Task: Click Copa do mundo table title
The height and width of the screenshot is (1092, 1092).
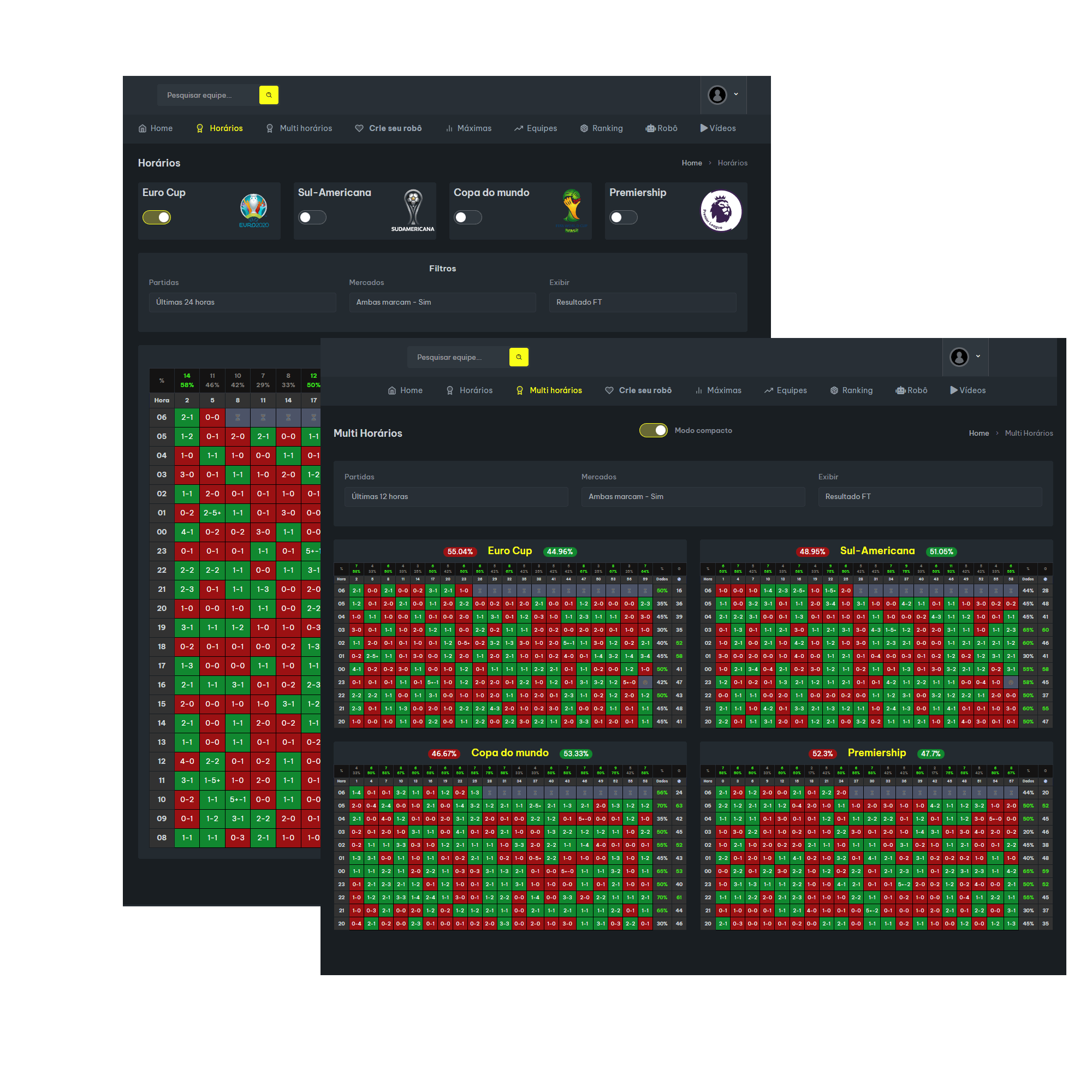Action: pyautogui.click(x=510, y=753)
